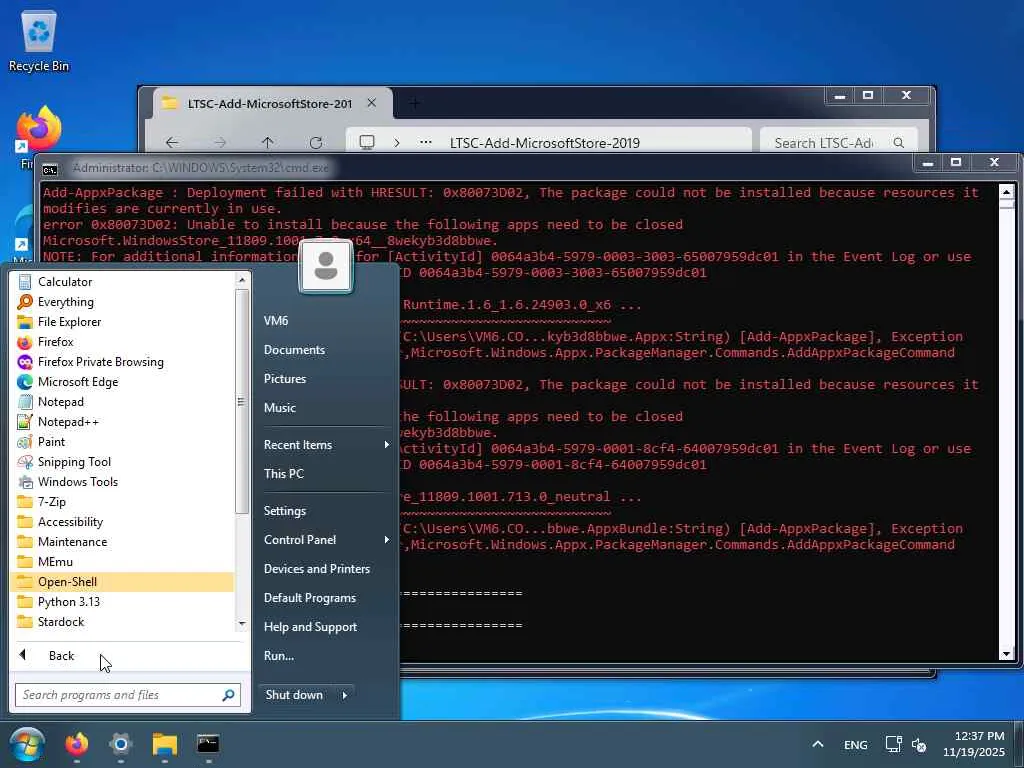Open Firefox from the taskbar
Screen dimensions: 1024x768
tap(76, 744)
